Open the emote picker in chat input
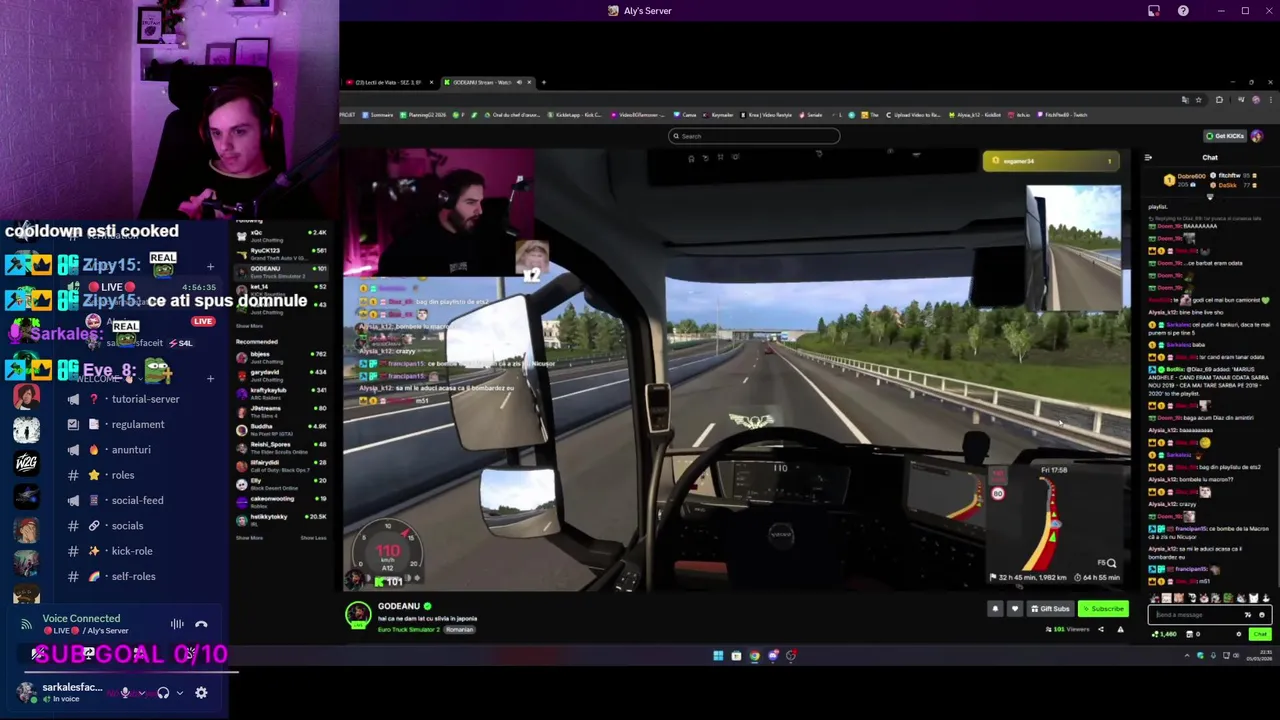 (1261, 615)
